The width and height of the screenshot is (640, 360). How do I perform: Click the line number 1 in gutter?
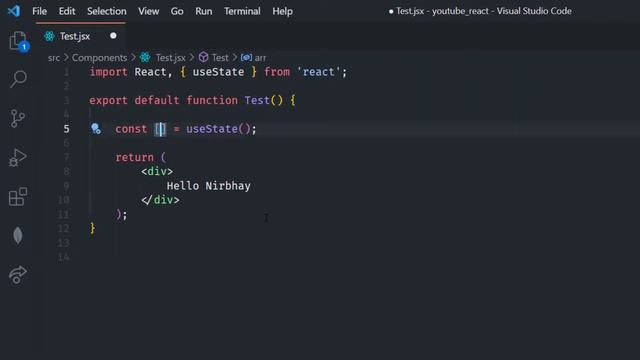[66, 72]
